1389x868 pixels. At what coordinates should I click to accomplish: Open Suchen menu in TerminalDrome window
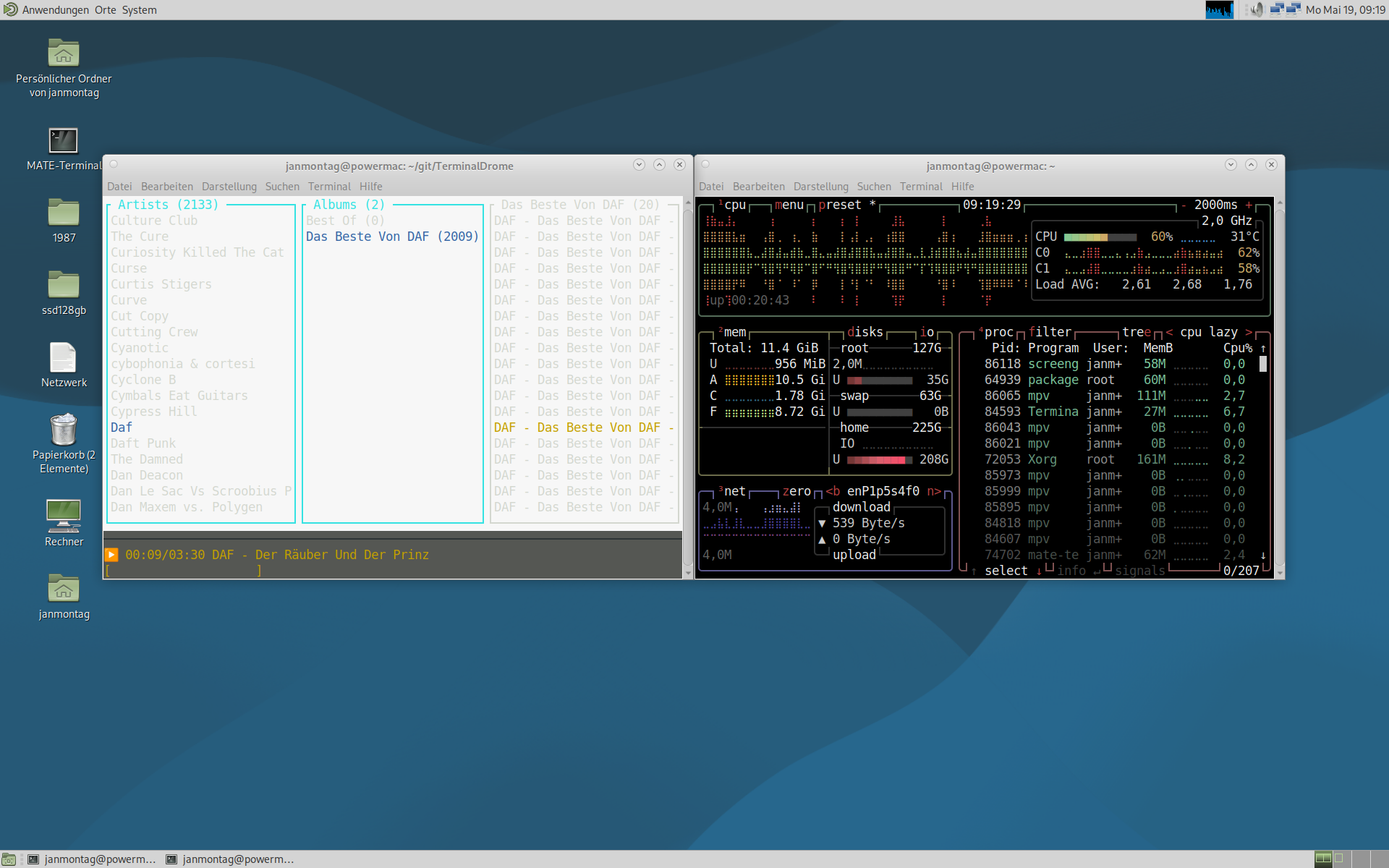click(282, 187)
